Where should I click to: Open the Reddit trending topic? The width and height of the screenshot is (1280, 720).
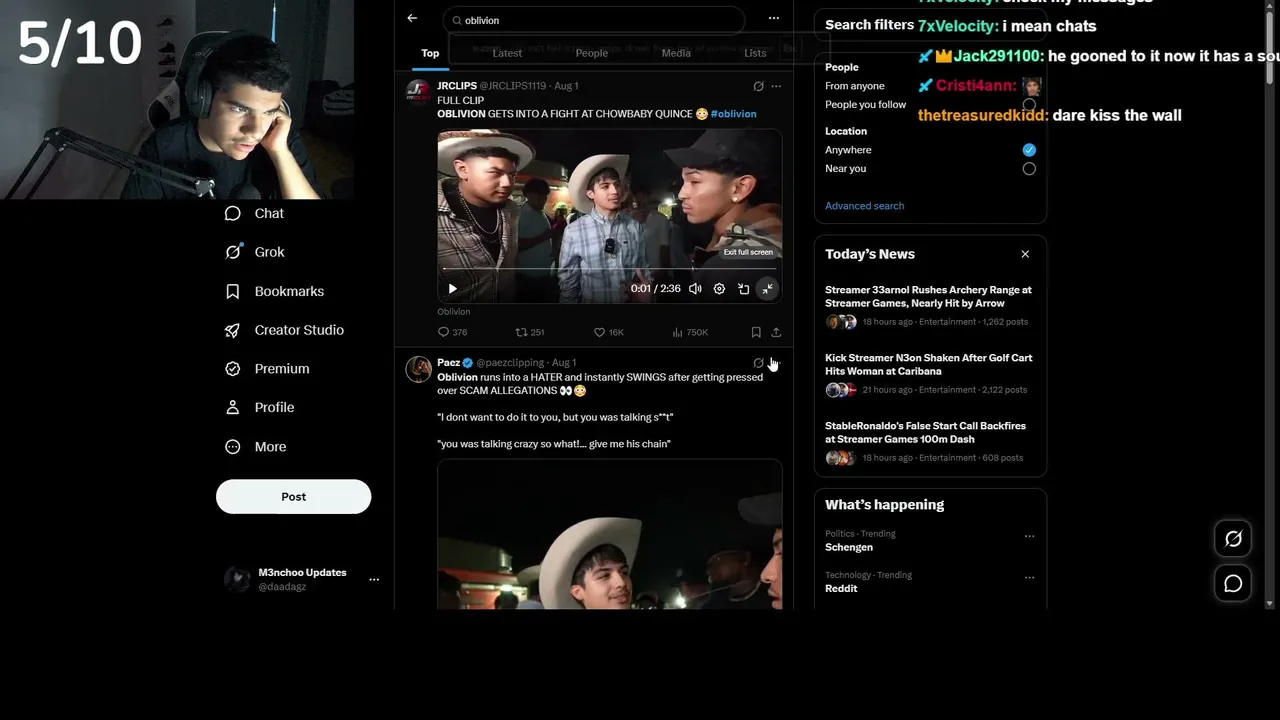[841, 588]
